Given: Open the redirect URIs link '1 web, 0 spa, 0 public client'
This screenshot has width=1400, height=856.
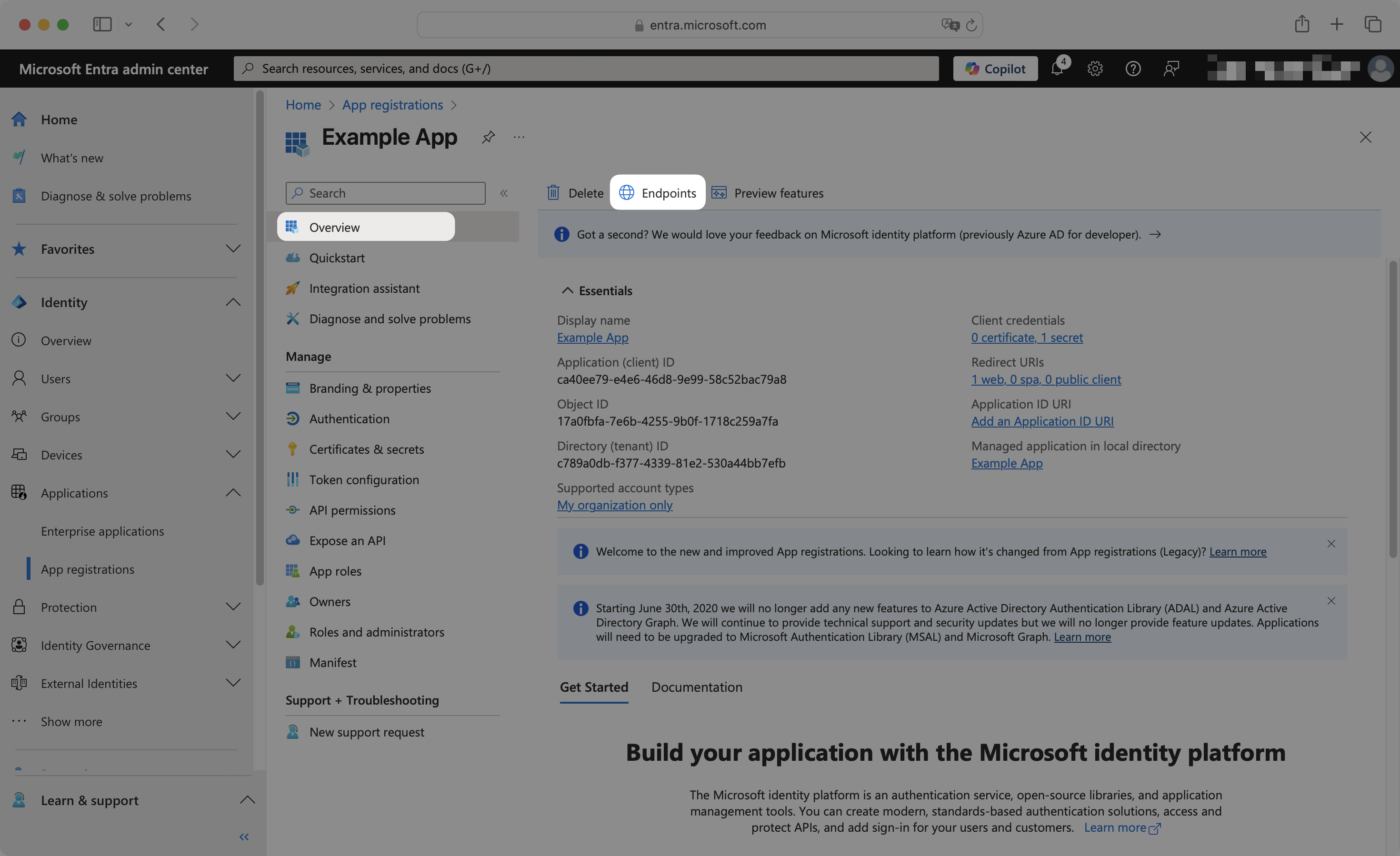Looking at the screenshot, I should pos(1045,379).
